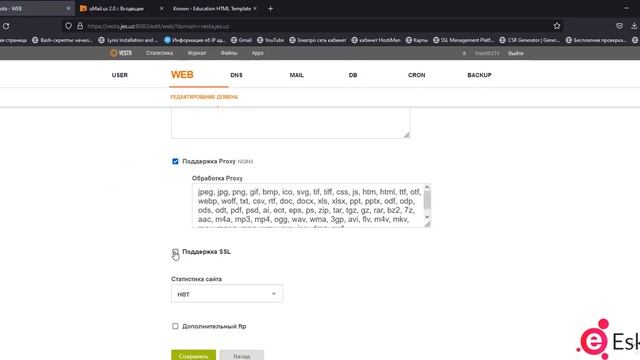Open the кабинет HostiMan bookmark
640x360 pixels.
[x=376, y=40]
